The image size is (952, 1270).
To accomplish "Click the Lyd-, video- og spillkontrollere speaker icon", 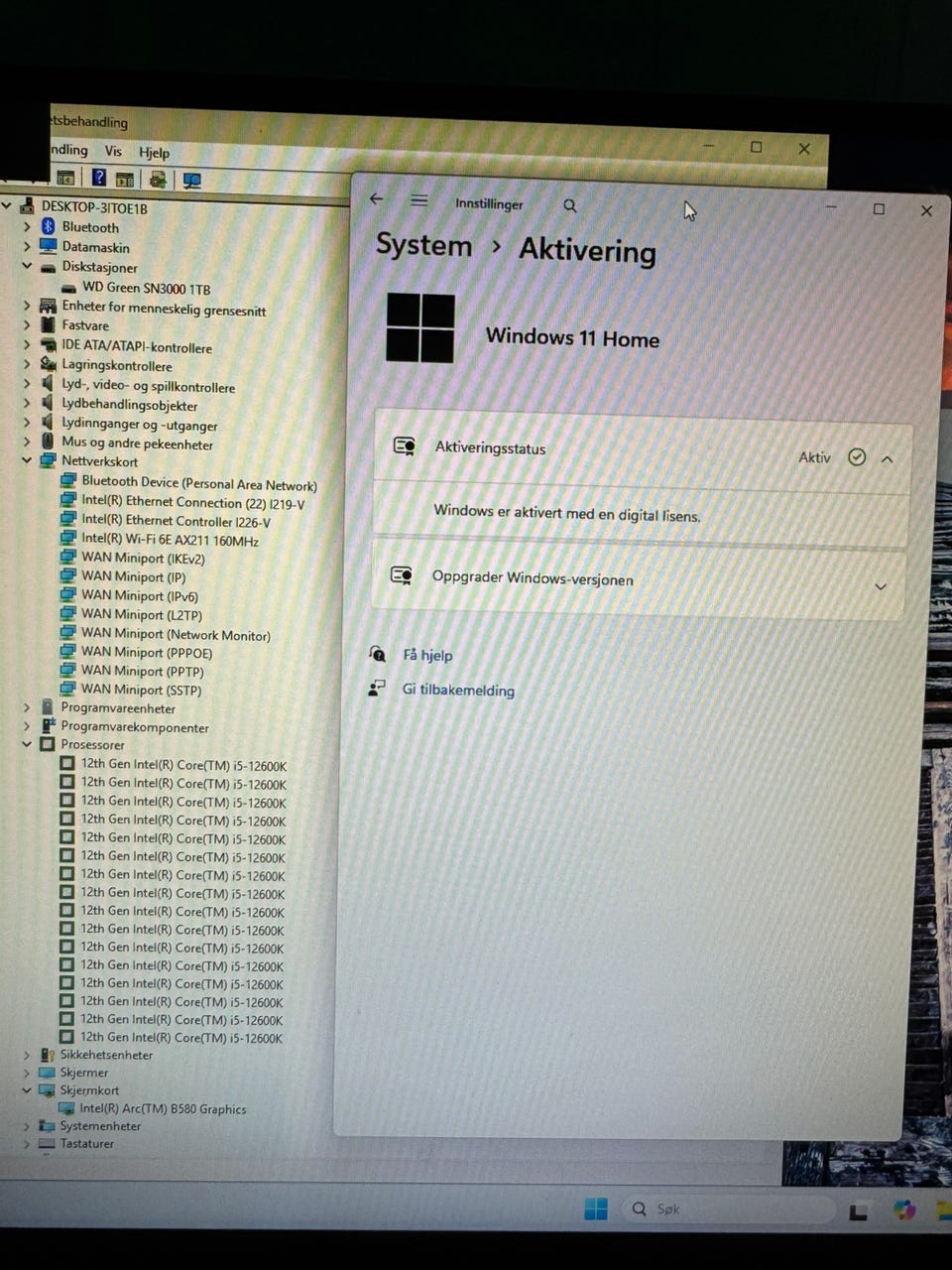I will coord(48,384).
